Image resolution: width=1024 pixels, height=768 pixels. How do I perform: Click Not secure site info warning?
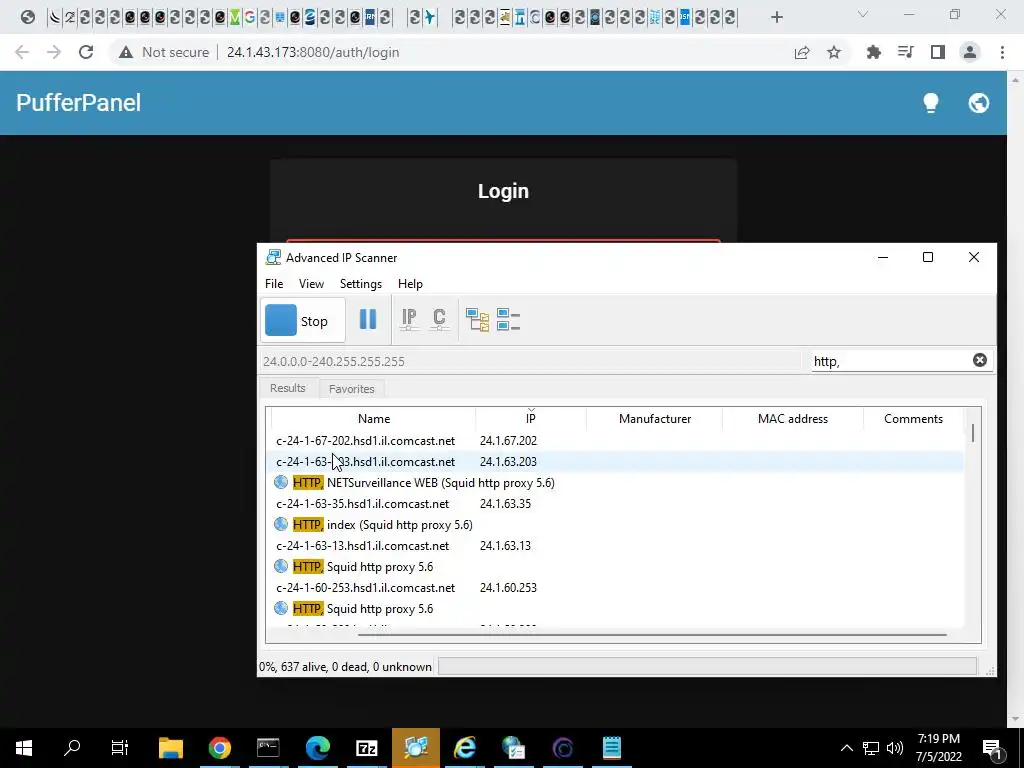click(x=164, y=52)
